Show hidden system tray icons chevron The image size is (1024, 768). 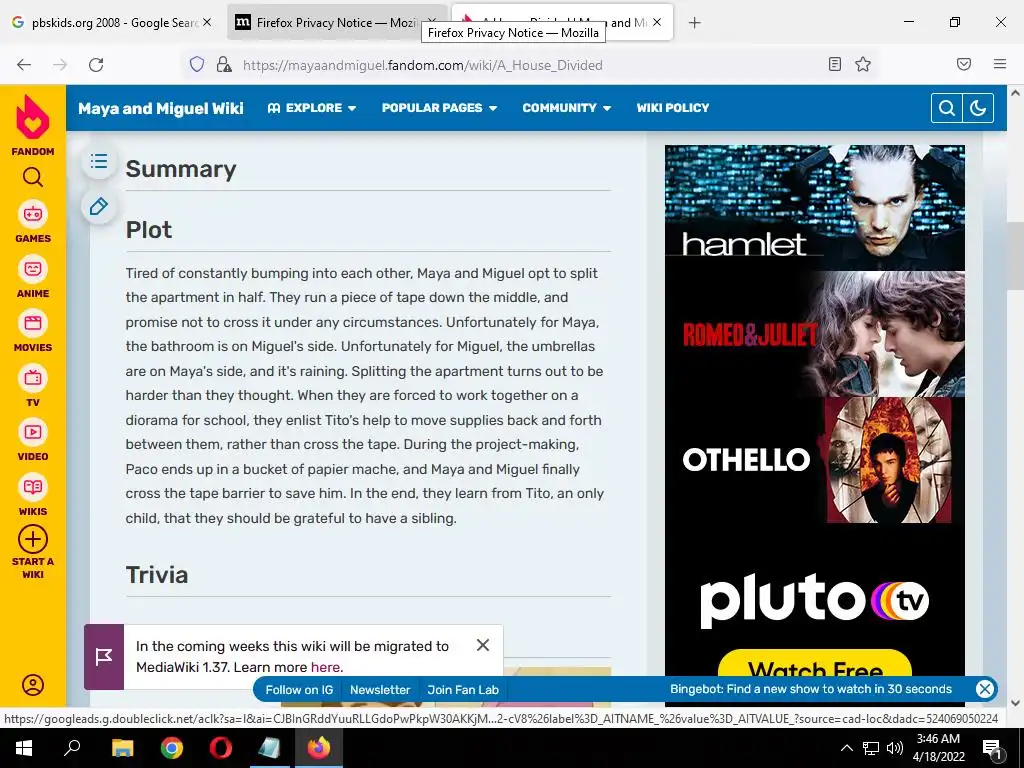[846, 748]
